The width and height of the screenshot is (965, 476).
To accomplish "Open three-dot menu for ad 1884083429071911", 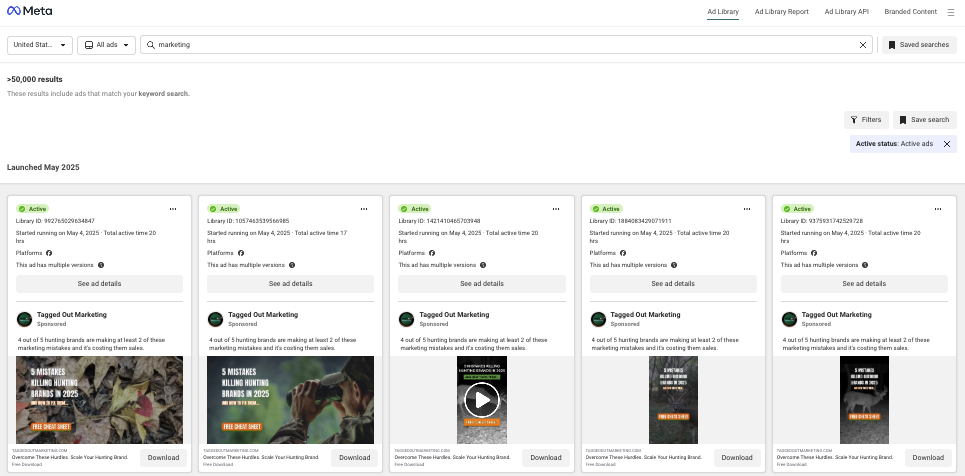I will pos(747,209).
